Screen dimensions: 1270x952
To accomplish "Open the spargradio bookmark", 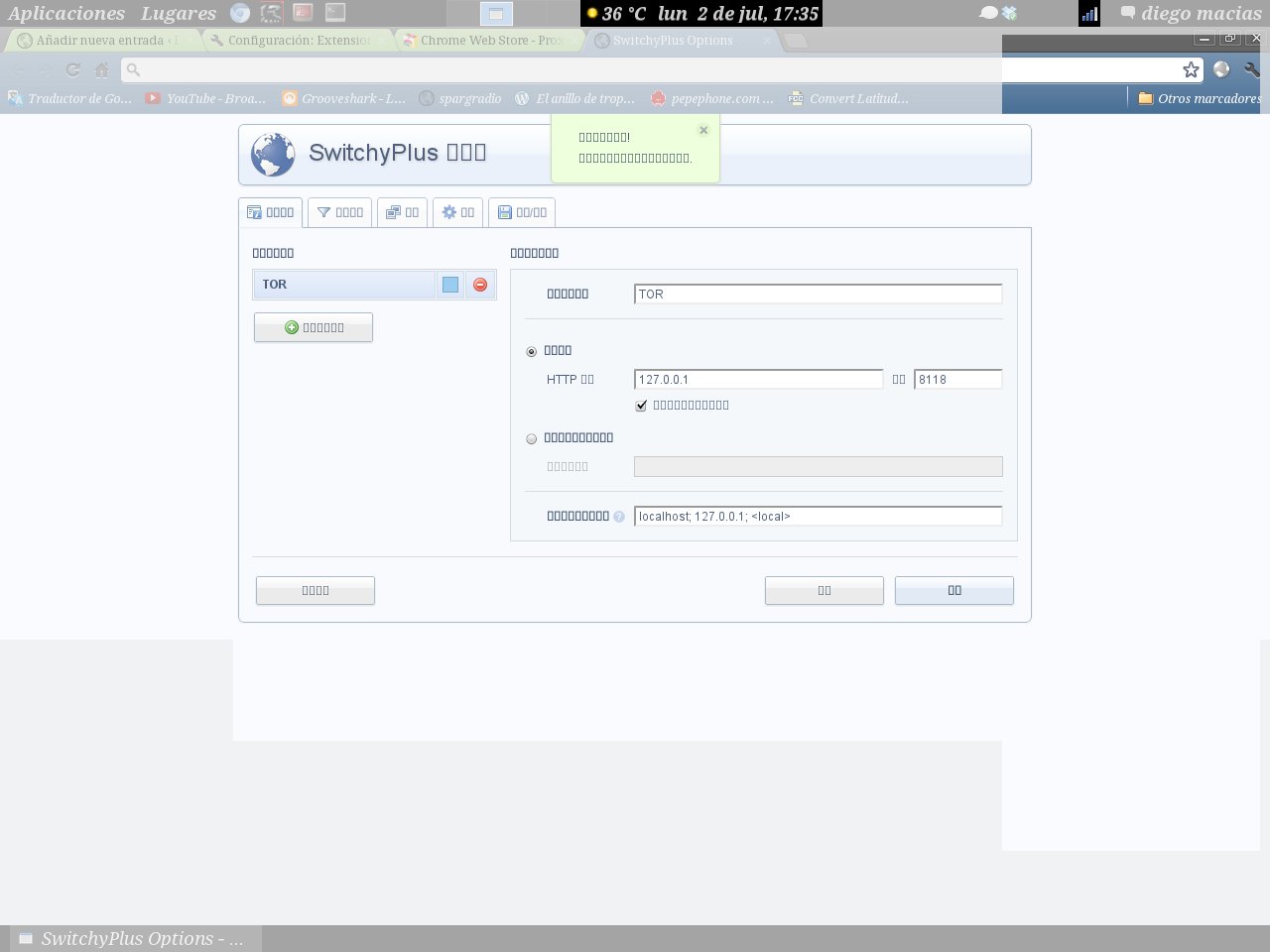I will pyautogui.click(x=459, y=98).
